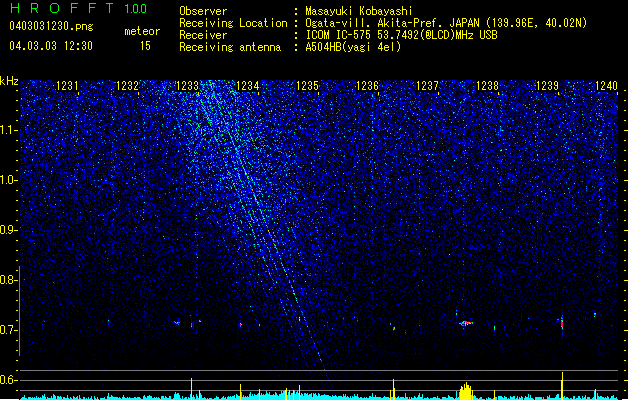This screenshot has width=629, height=400.
Task: Click the red meteor echo just after 1239
Action: point(562,323)
